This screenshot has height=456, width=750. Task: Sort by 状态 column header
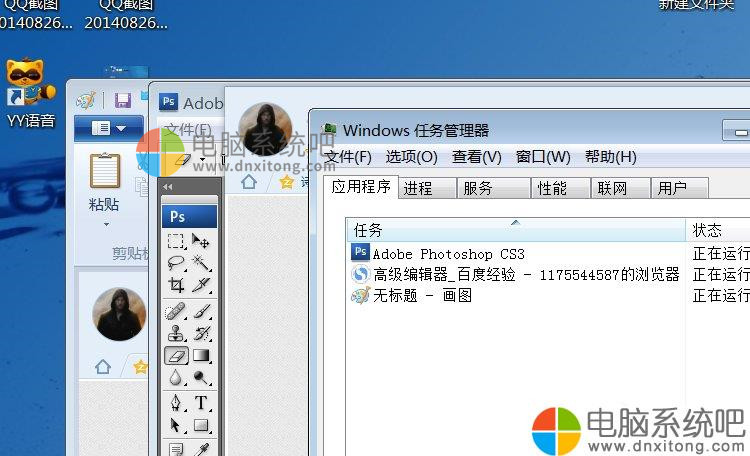(x=718, y=230)
